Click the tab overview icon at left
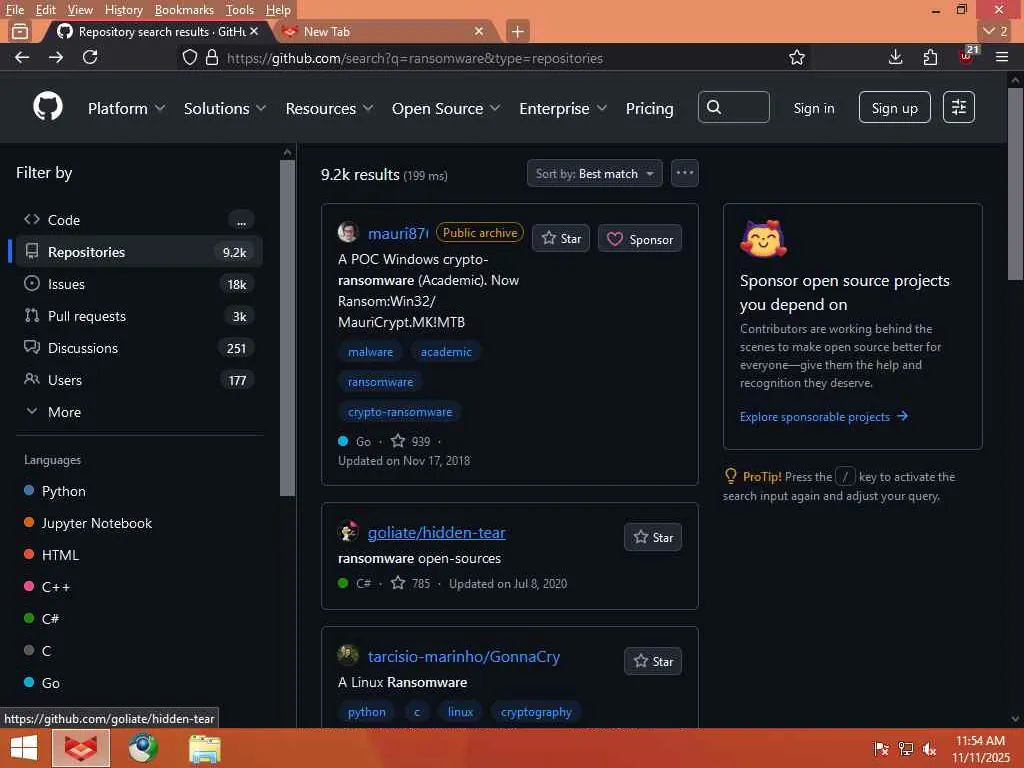 pyautogui.click(x=20, y=31)
